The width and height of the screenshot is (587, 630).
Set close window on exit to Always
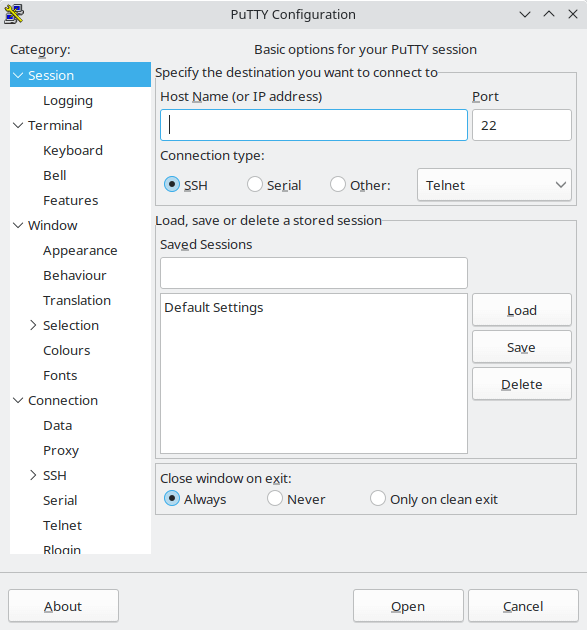172,499
